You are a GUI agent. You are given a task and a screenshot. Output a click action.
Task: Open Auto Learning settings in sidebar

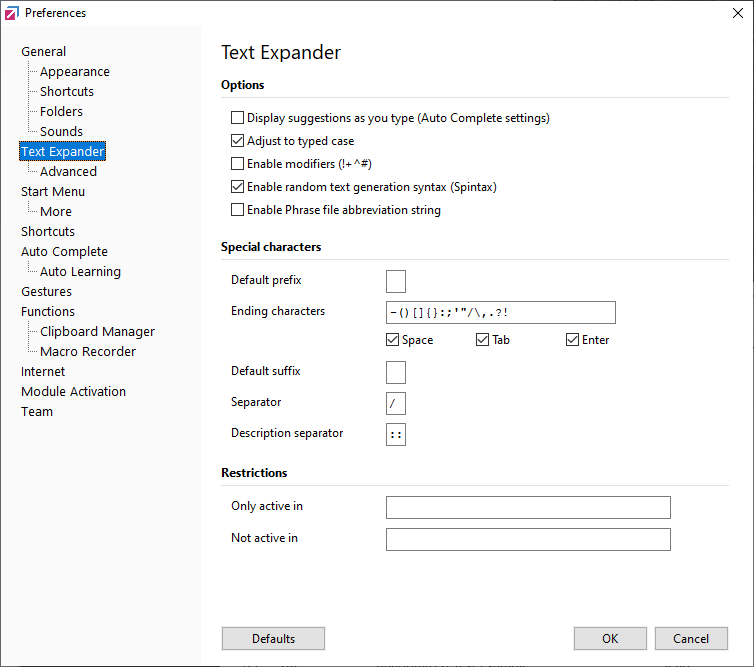coord(80,272)
